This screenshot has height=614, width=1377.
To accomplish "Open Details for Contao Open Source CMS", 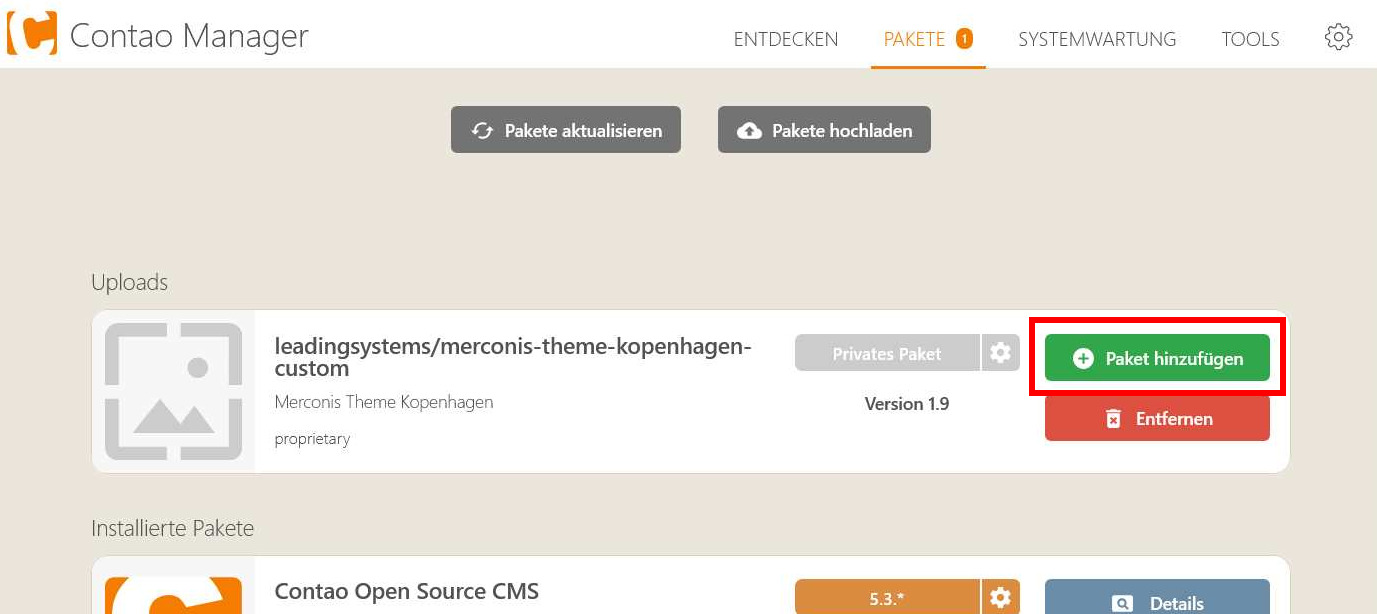I will pos(1157,602).
